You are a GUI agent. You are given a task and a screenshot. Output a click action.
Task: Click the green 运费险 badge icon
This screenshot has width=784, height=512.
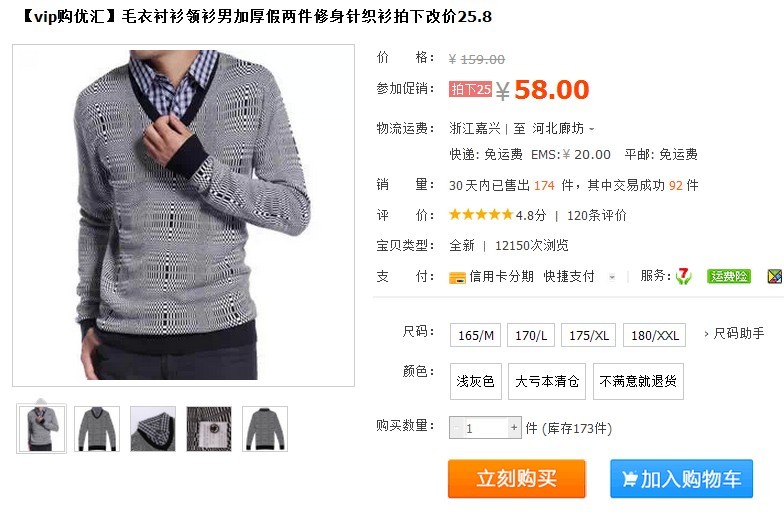click(x=729, y=276)
